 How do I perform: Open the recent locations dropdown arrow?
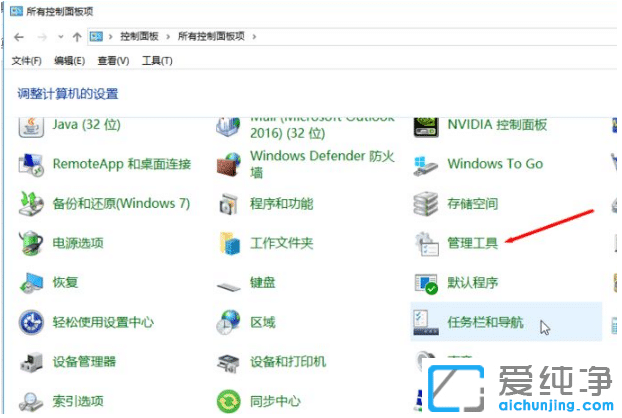pyautogui.click(x=61, y=37)
